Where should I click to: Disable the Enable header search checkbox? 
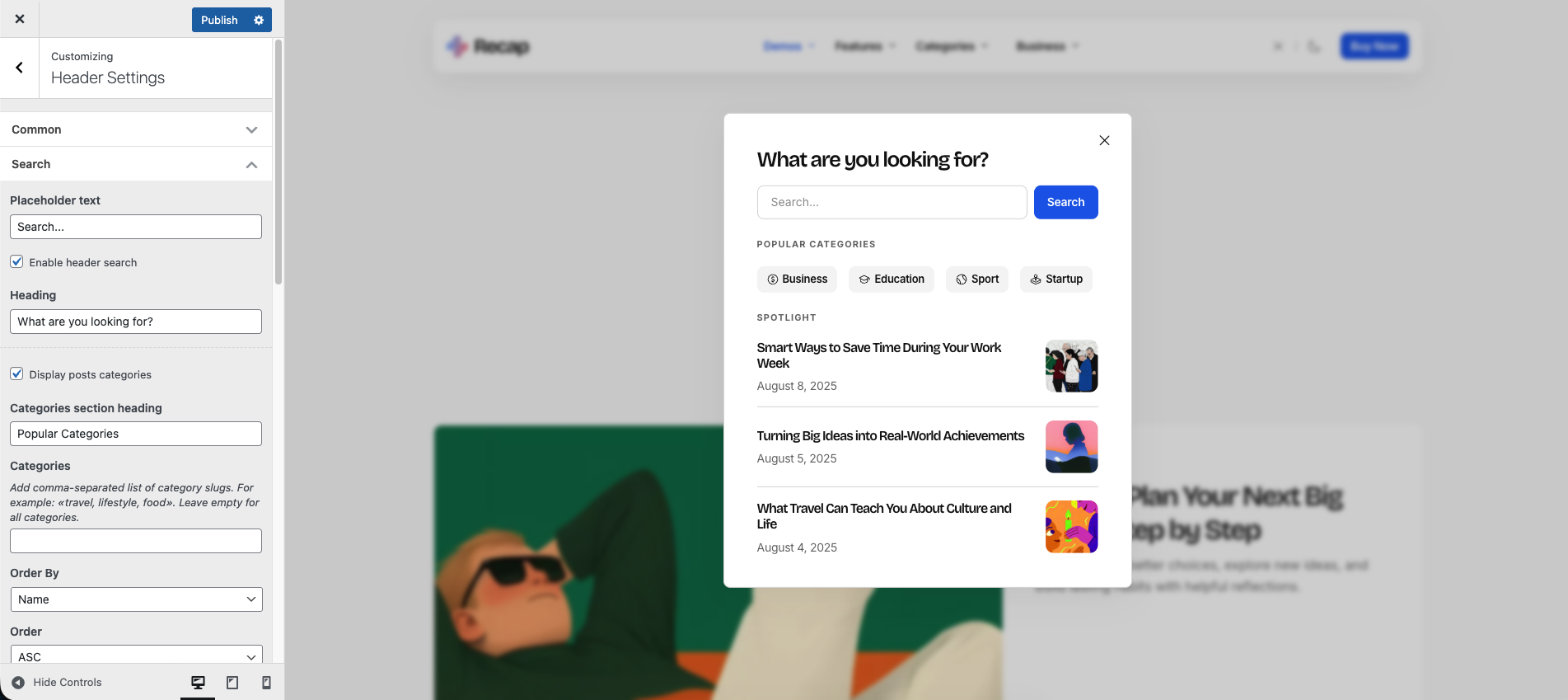click(16, 261)
